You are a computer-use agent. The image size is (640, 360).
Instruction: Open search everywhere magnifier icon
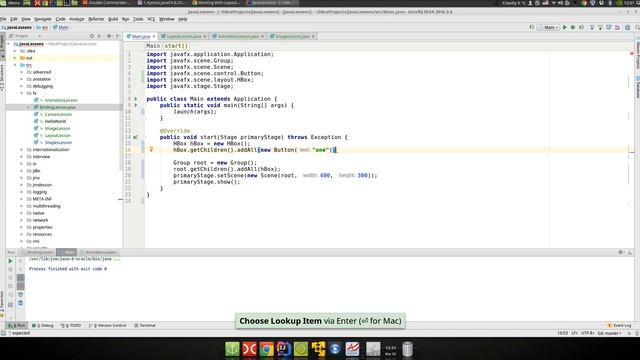coord(637,27)
